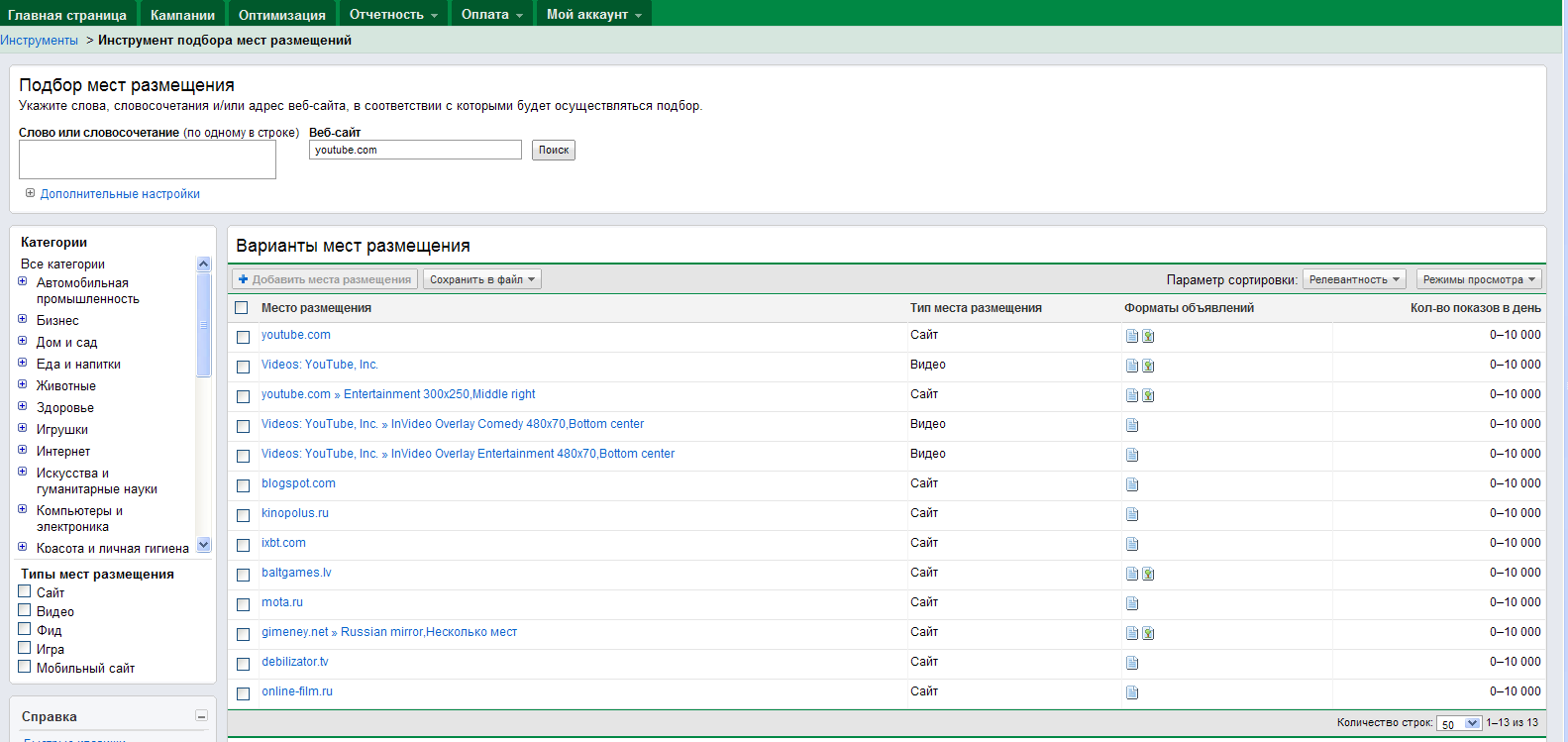The image size is (1568, 742).
Task: Click text ad icon in InVideo Overlay Comedy row
Action: tap(1132, 425)
